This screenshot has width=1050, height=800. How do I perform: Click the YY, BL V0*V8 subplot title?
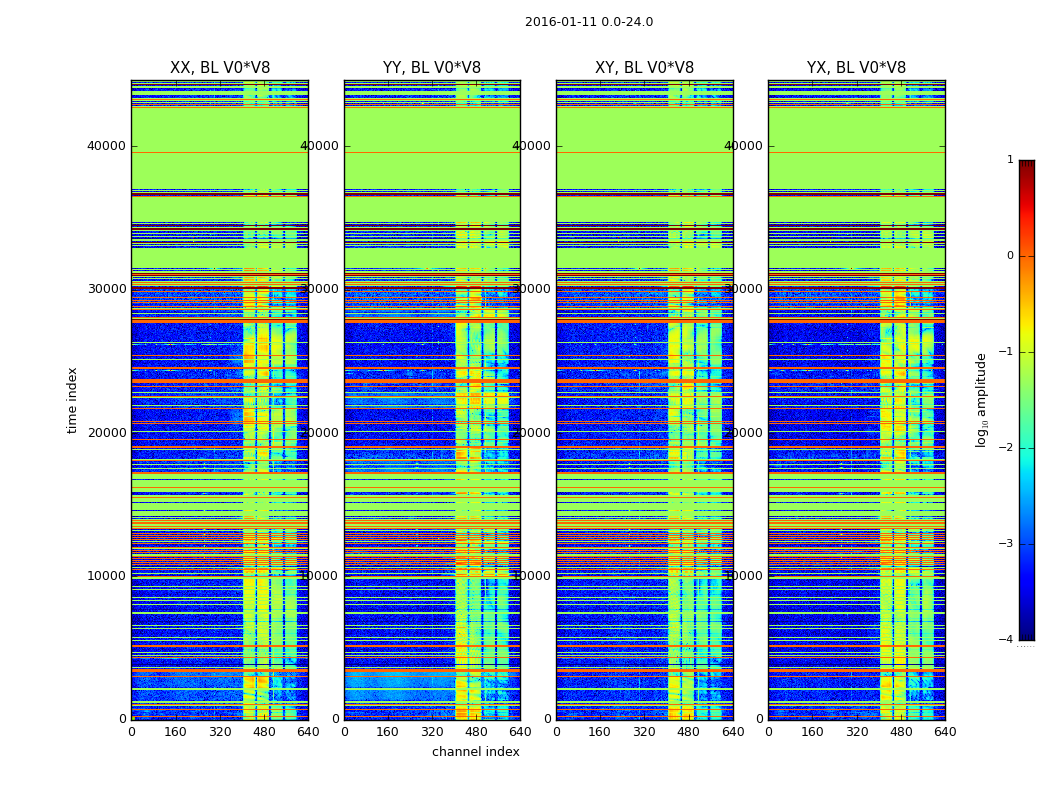(x=432, y=68)
